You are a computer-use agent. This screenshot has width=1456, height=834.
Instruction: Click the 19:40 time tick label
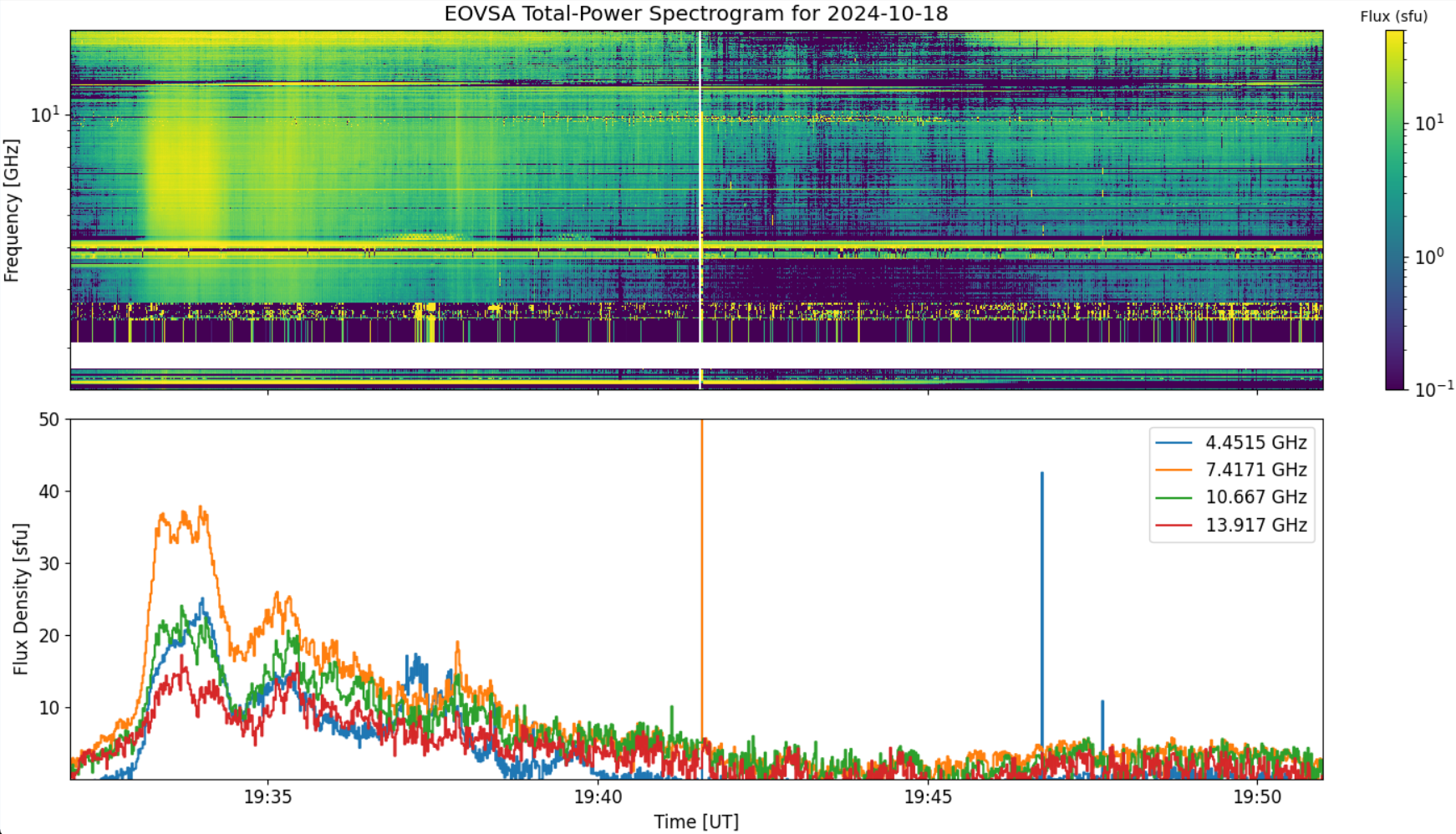(598, 796)
